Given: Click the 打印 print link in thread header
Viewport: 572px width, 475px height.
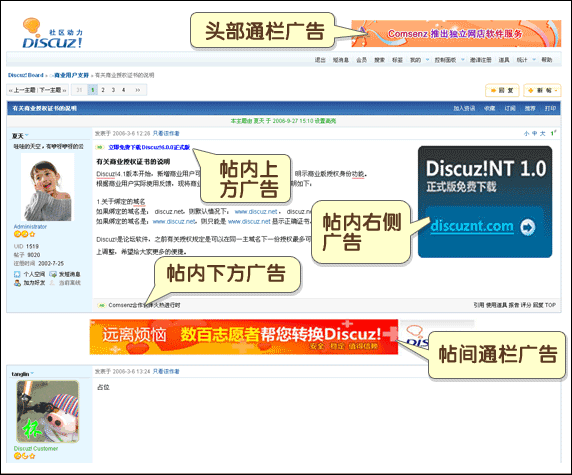Looking at the screenshot, I should click(550, 108).
